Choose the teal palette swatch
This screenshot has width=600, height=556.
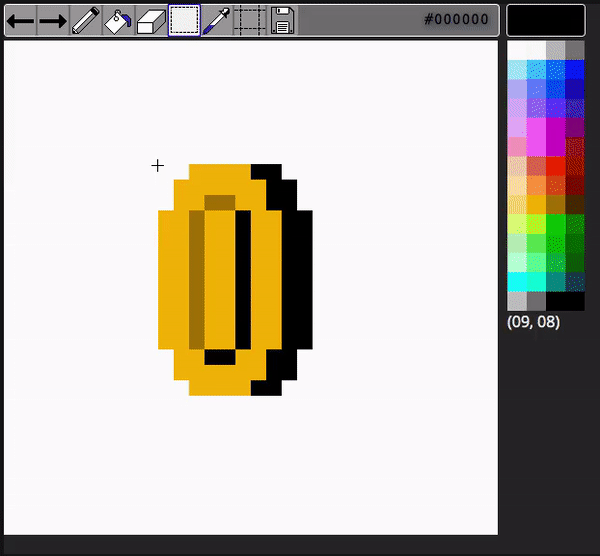pyautogui.click(x=556, y=282)
